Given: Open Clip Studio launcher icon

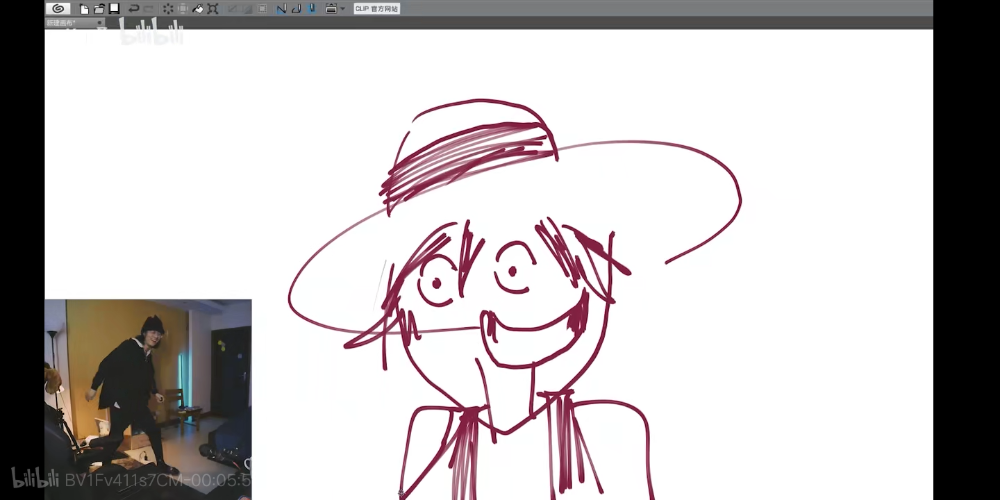Looking at the screenshot, I should click(58, 9).
